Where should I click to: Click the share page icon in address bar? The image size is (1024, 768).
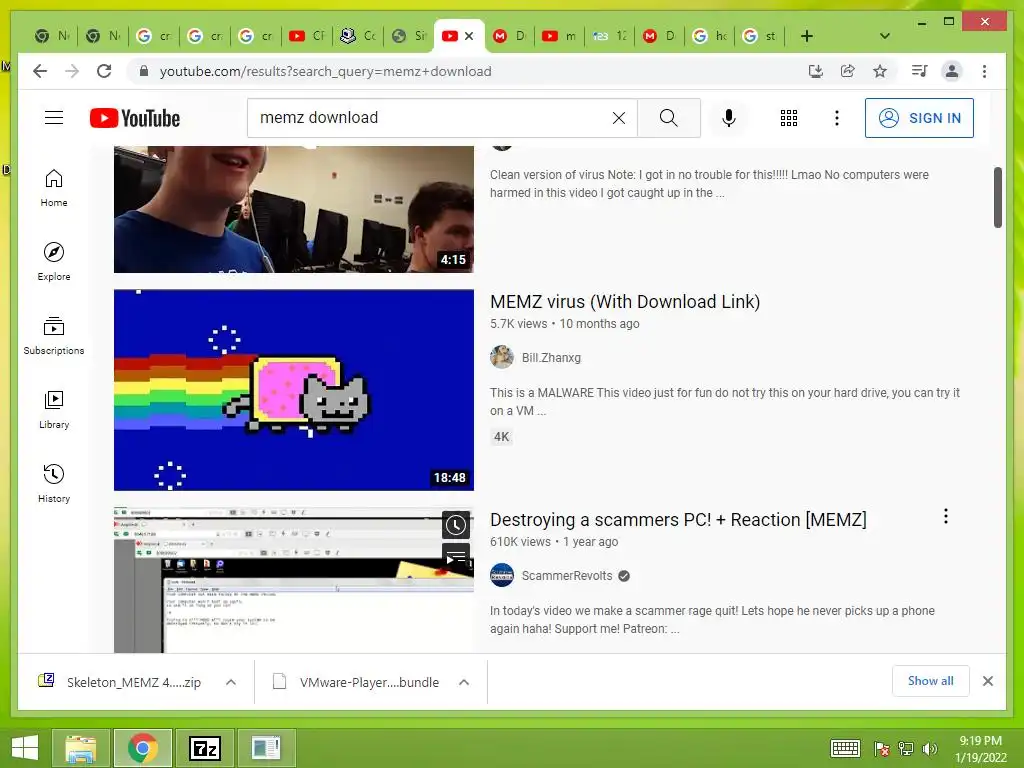(848, 71)
